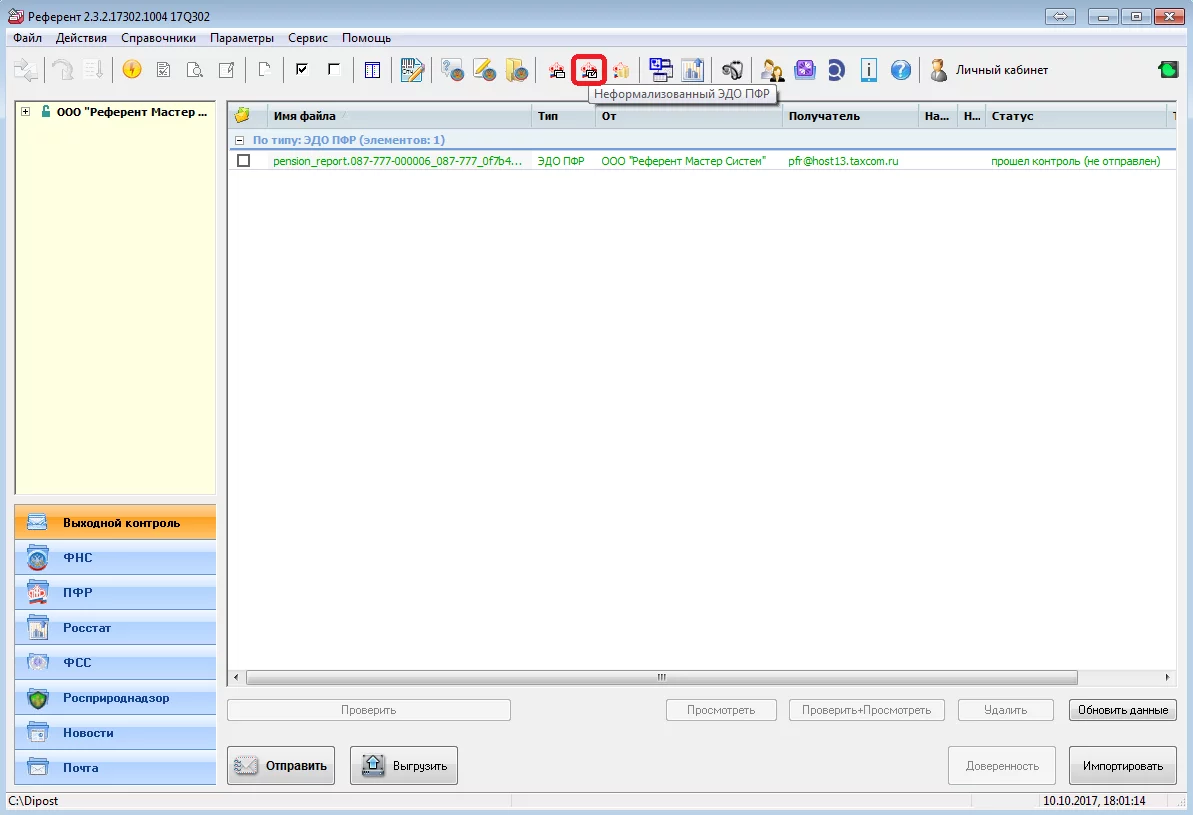
Task: Click the purple square toolbar icon
Action: tap(805, 70)
